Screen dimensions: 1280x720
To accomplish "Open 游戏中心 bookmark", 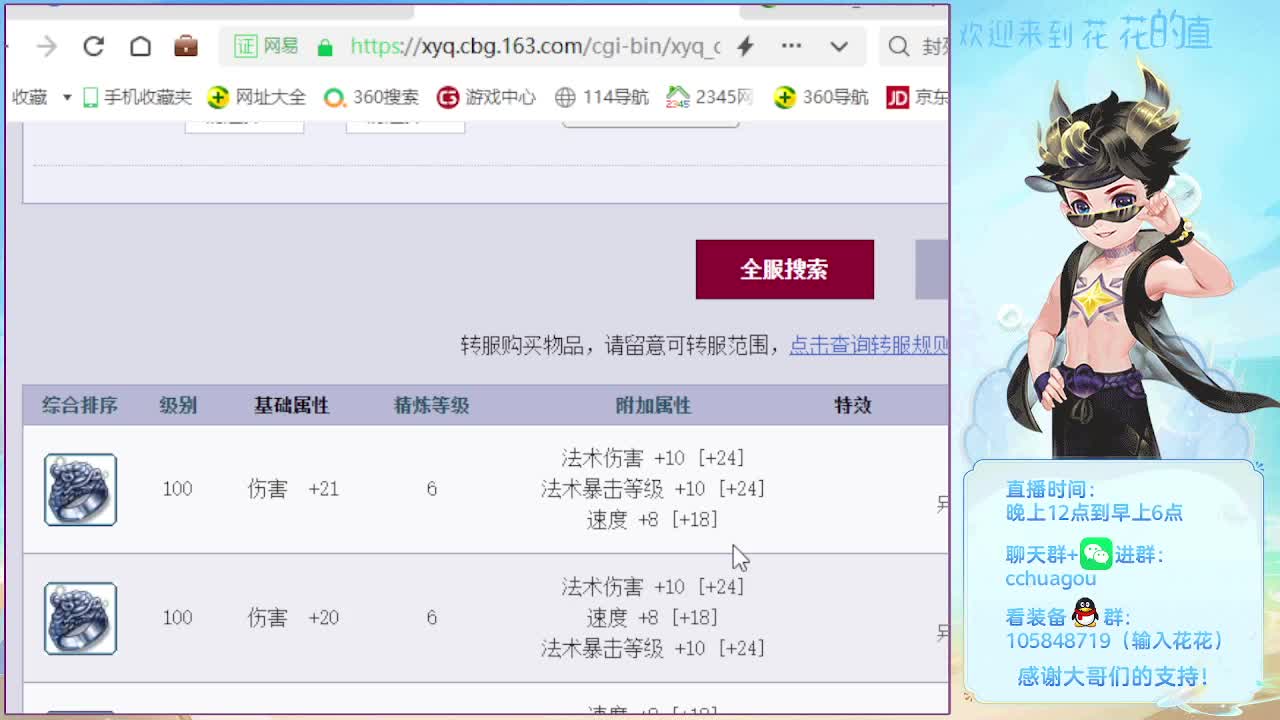I will 487,97.
